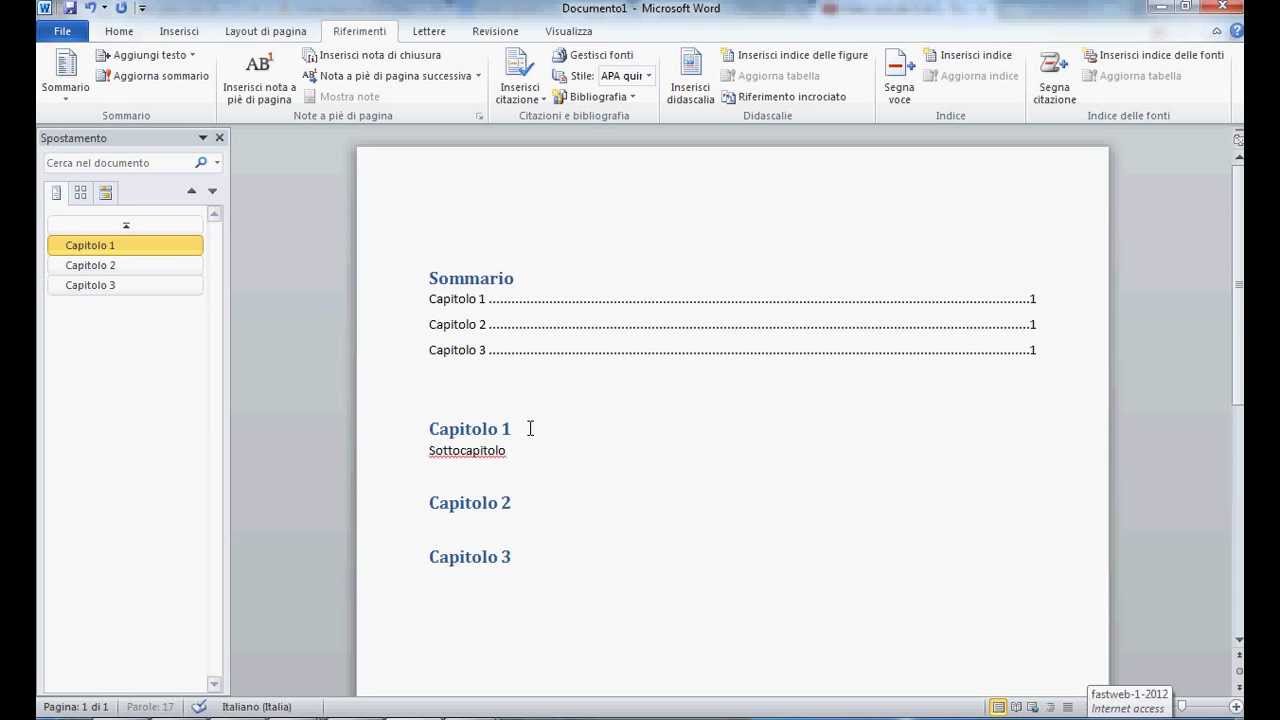Open Inserisci citazione menu

tap(520, 77)
